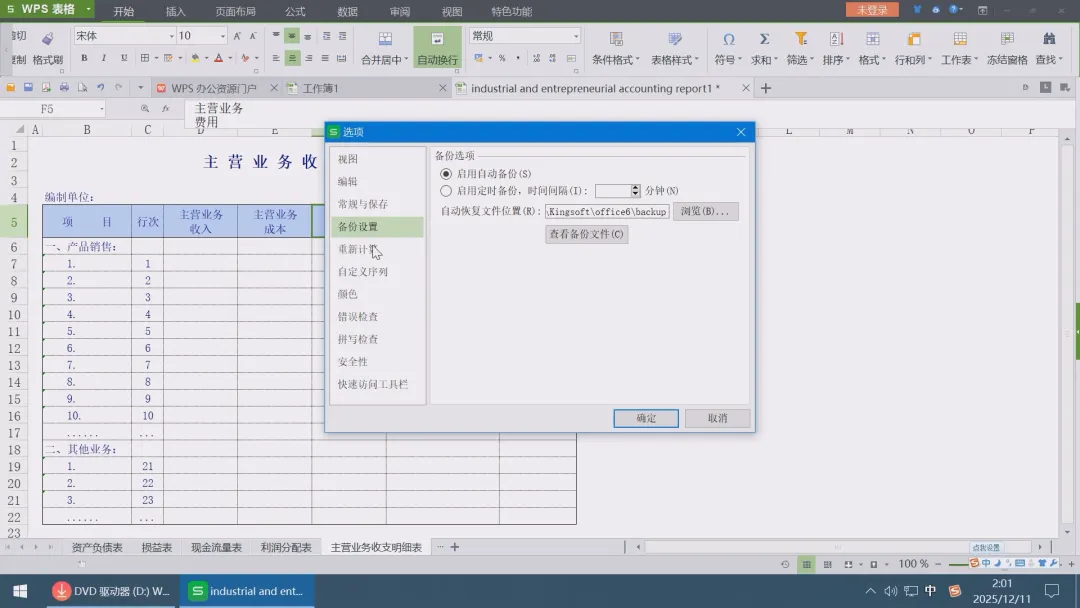Expand the border style dropdown arrow
This screenshot has width=1080, height=608.
click(156, 59)
